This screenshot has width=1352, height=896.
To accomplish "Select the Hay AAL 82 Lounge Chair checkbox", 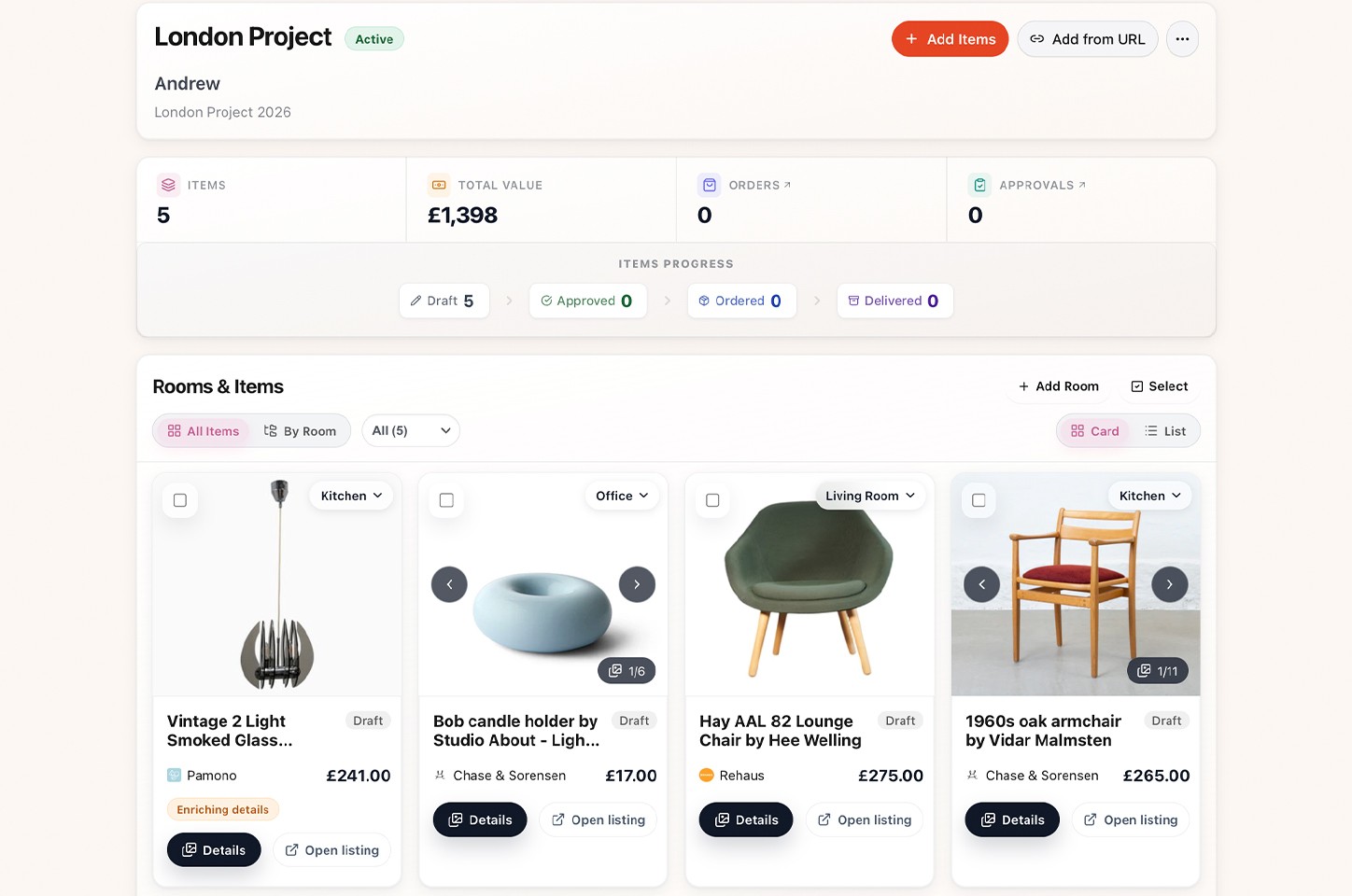I will tap(712, 500).
